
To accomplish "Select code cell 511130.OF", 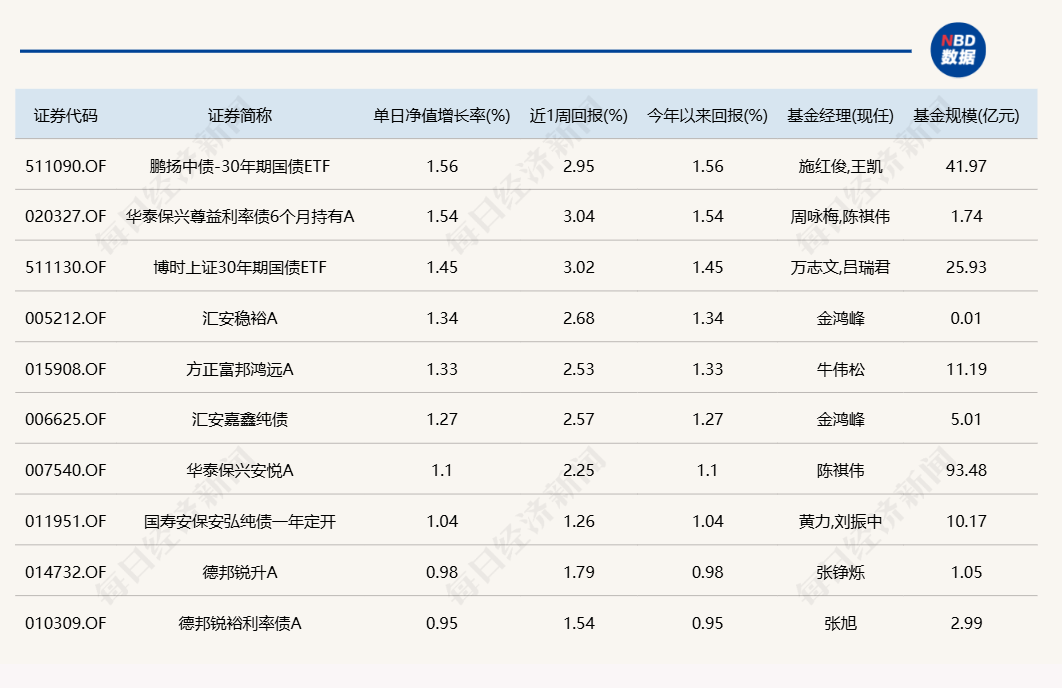I will point(66,267).
